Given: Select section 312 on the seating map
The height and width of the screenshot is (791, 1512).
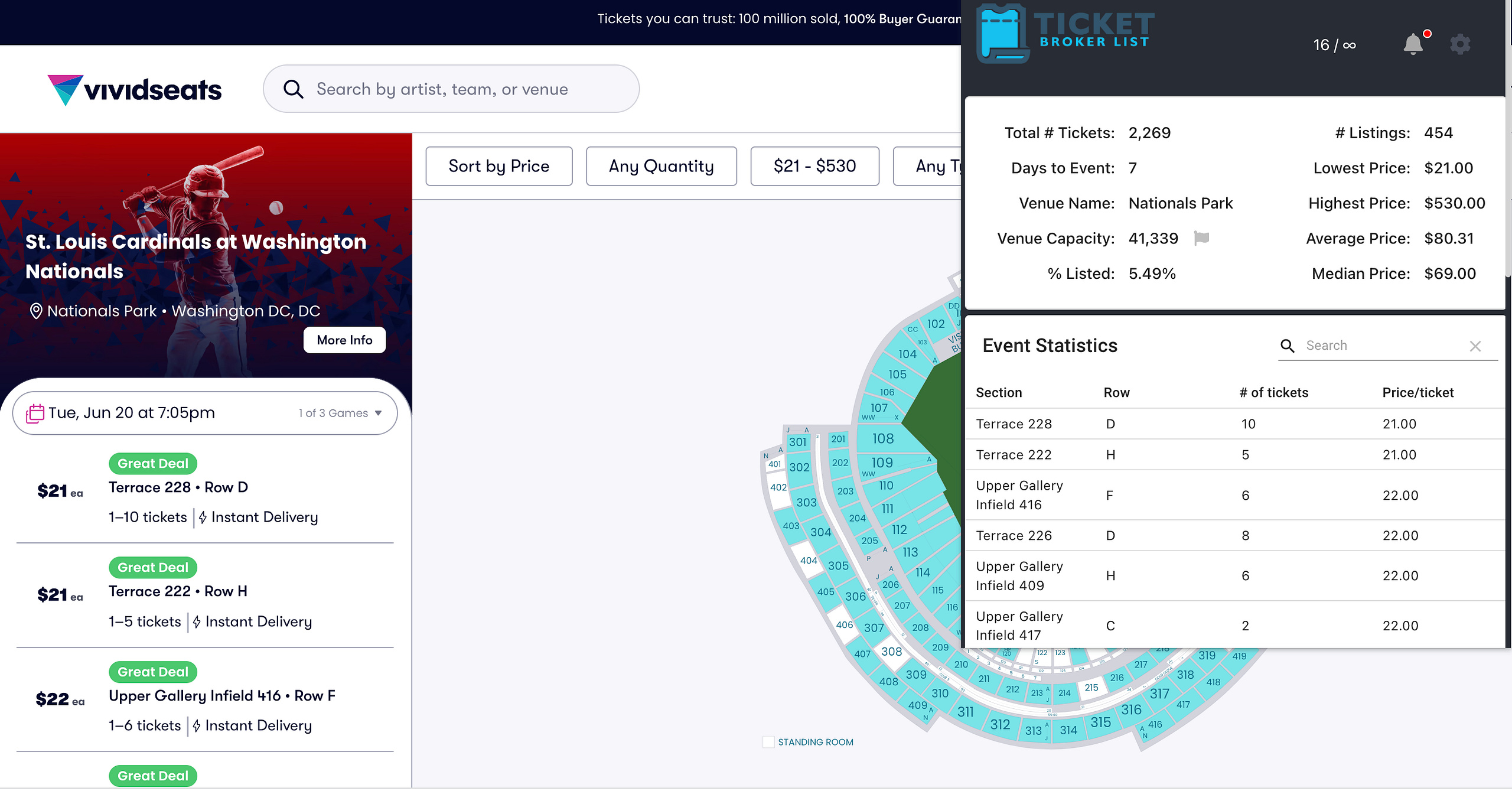Looking at the screenshot, I should click(x=1000, y=724).
